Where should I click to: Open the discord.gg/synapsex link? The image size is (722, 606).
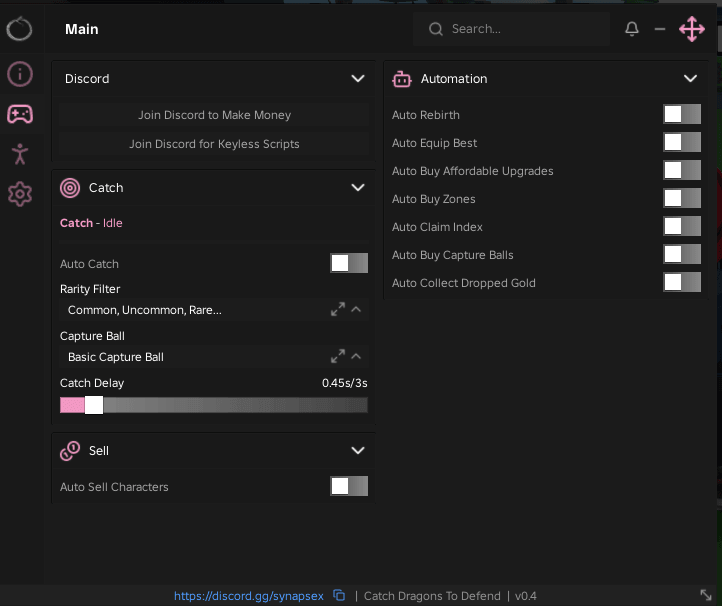click(249, 596)
